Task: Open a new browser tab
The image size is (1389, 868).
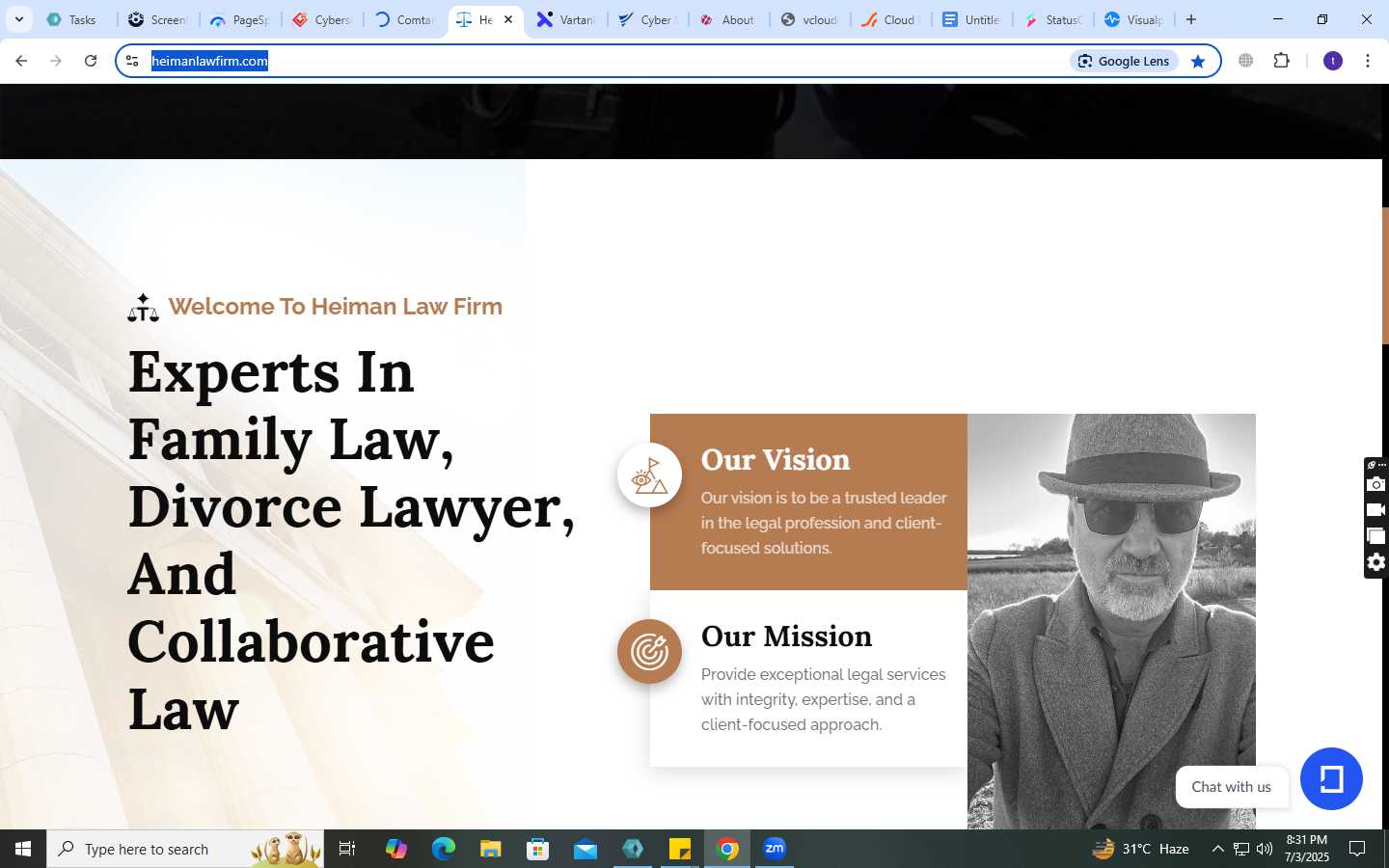Action: tap(1191, 19)
